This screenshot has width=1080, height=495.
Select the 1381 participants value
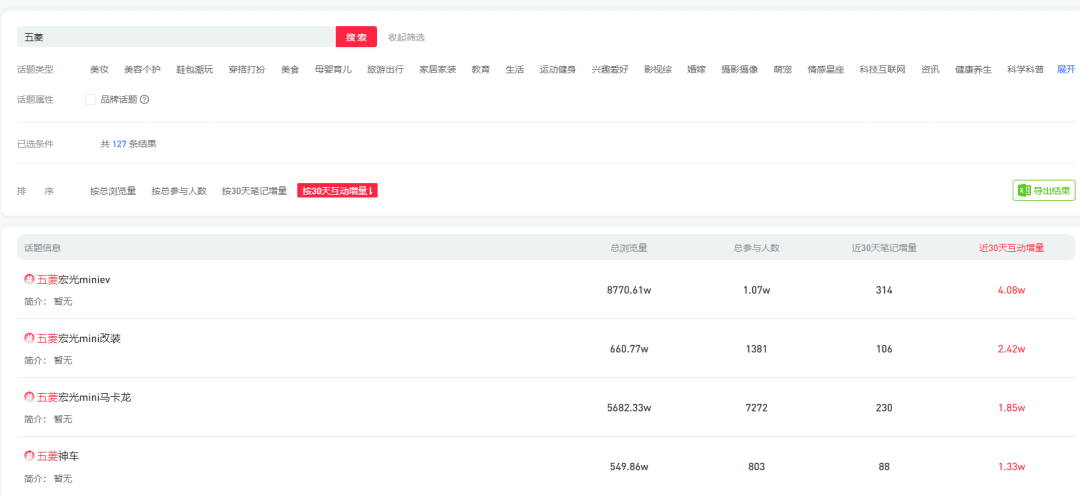(756, 349)
